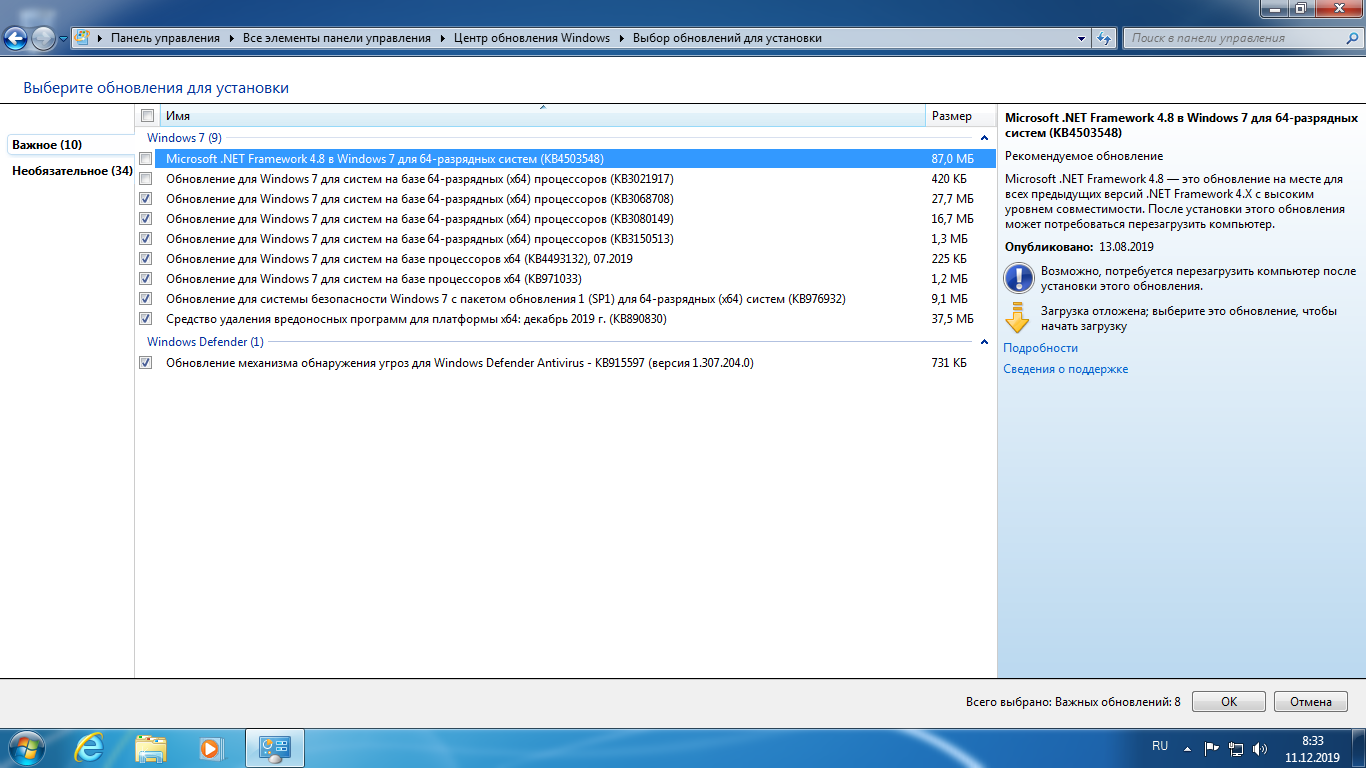Select the KB3150513 update row text

point(419,239)
